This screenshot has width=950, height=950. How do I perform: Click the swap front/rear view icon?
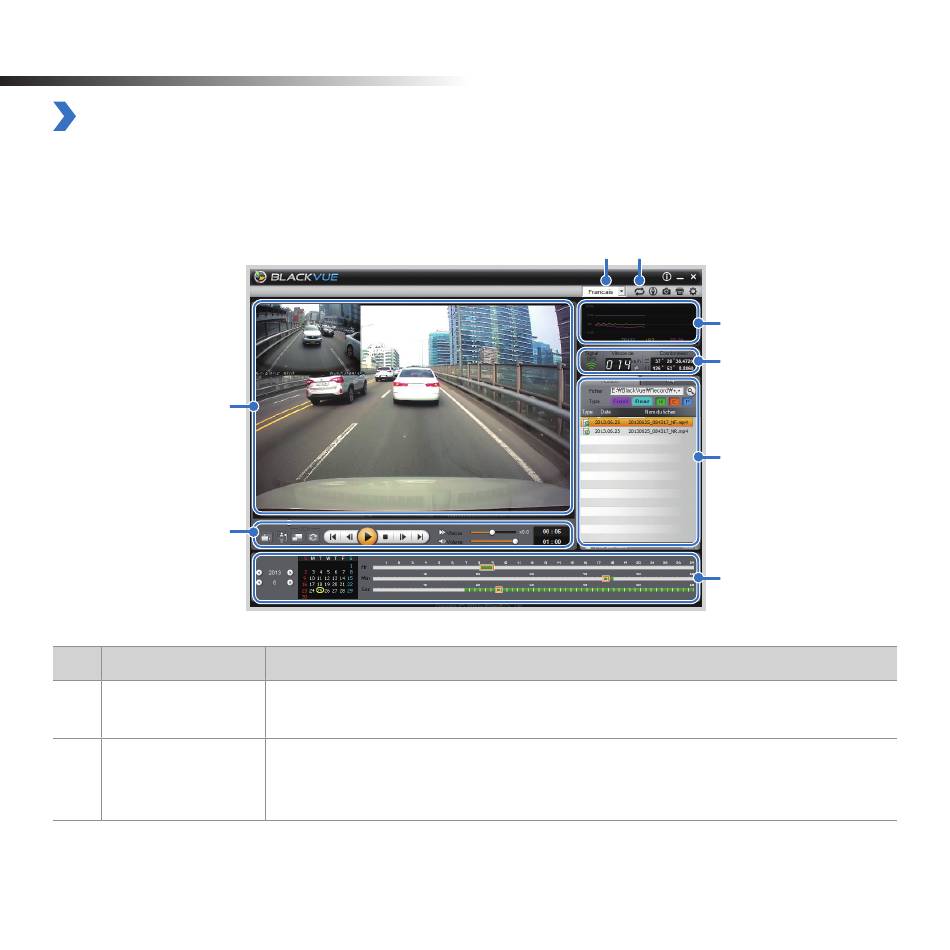click(297, 537)
